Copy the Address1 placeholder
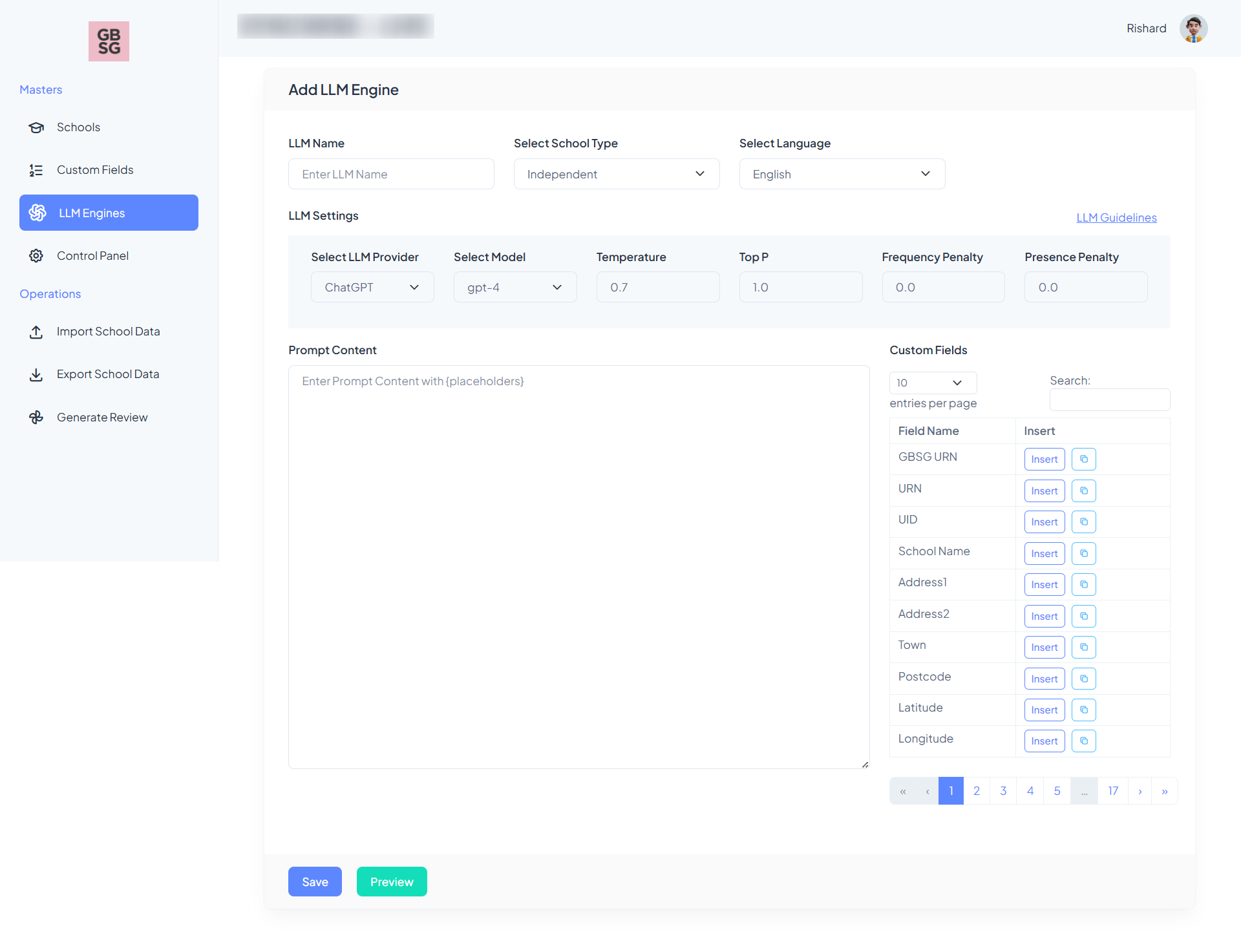Screen dimensions: 1241x952 [1084, 585]
